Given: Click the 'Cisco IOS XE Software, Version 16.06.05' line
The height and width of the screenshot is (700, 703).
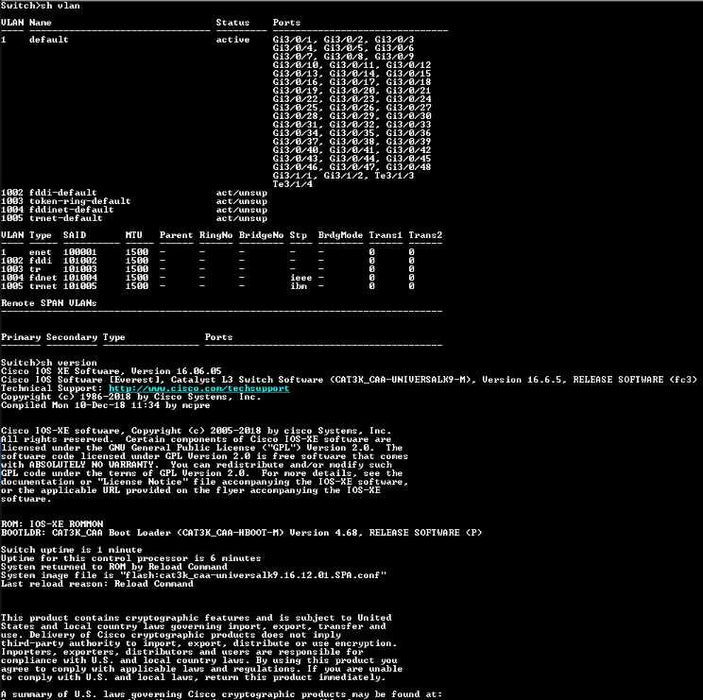Looking at the screenshot, I should (111, 371).
